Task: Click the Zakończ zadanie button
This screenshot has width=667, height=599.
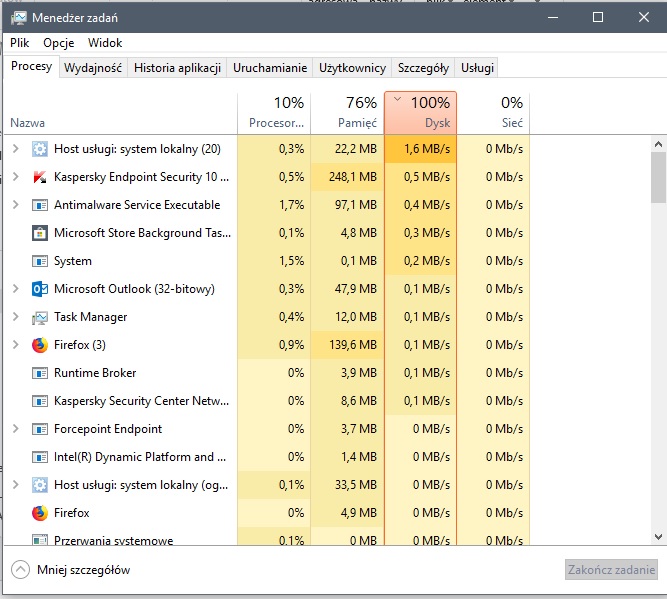Action: (x=611, y=570)
